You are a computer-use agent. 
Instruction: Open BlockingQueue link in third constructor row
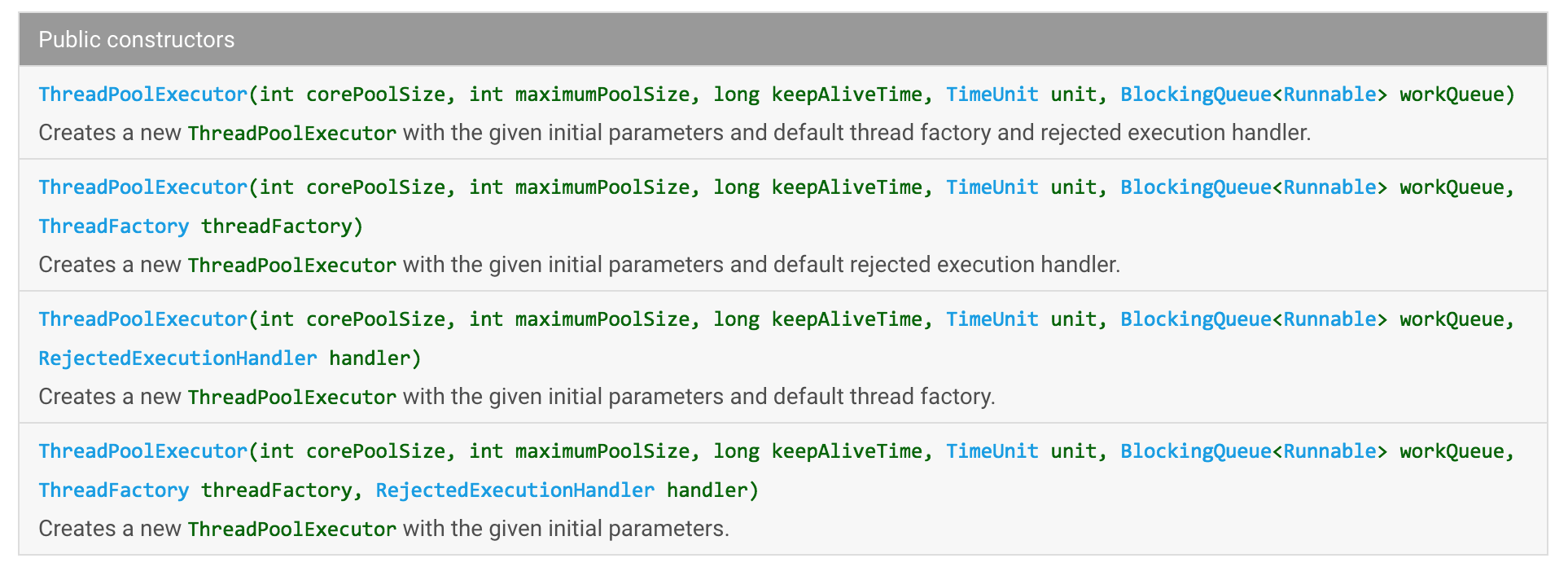(1195, 319)
